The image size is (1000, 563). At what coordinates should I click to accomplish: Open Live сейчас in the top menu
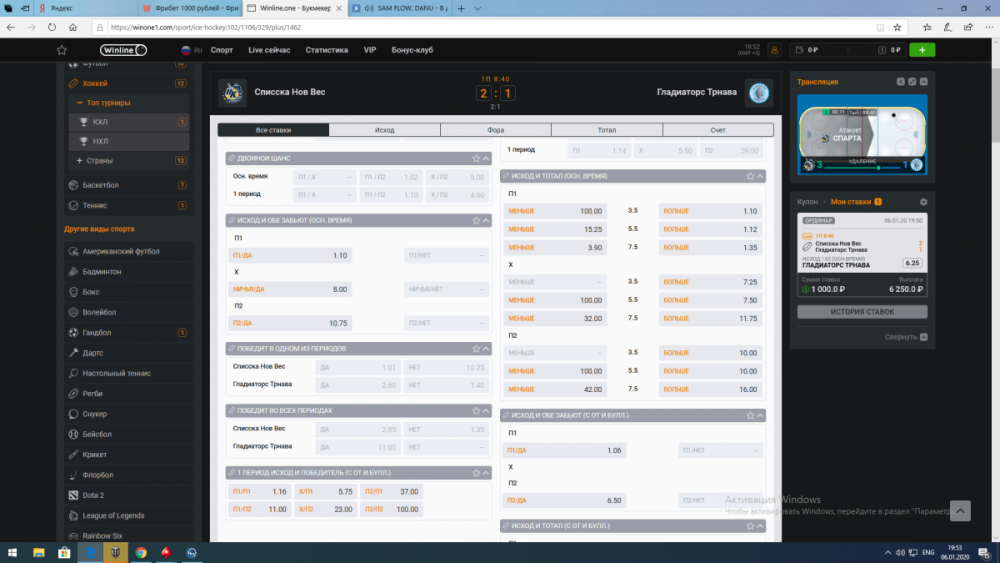pyautogui.click(x=269, y=49)
